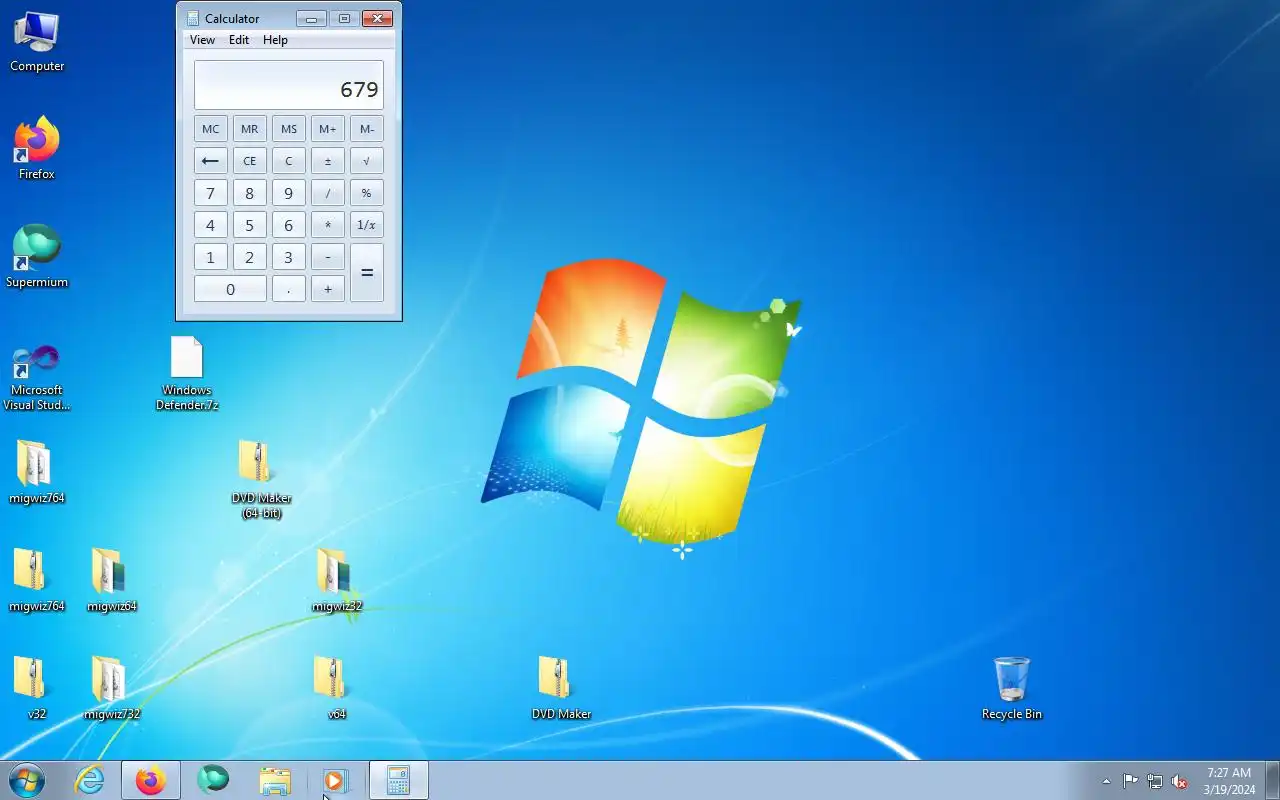Switch to Firefox in the taskbar
1280x800 pixels.
(151, 780)
